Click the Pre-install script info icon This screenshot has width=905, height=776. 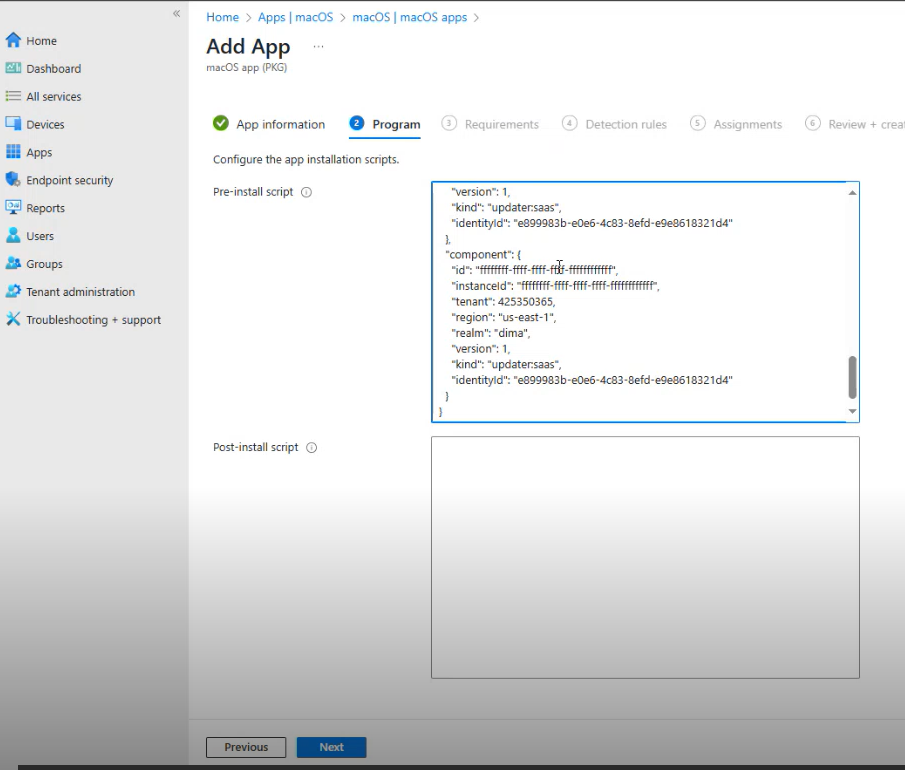coord(306,192)
